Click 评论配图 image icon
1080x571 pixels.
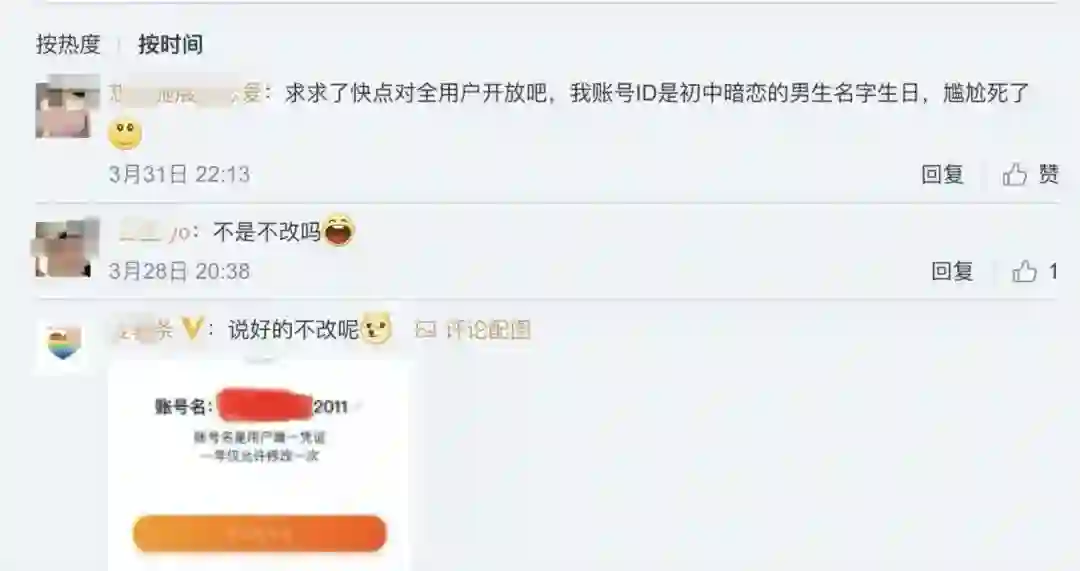coord(426,330)
